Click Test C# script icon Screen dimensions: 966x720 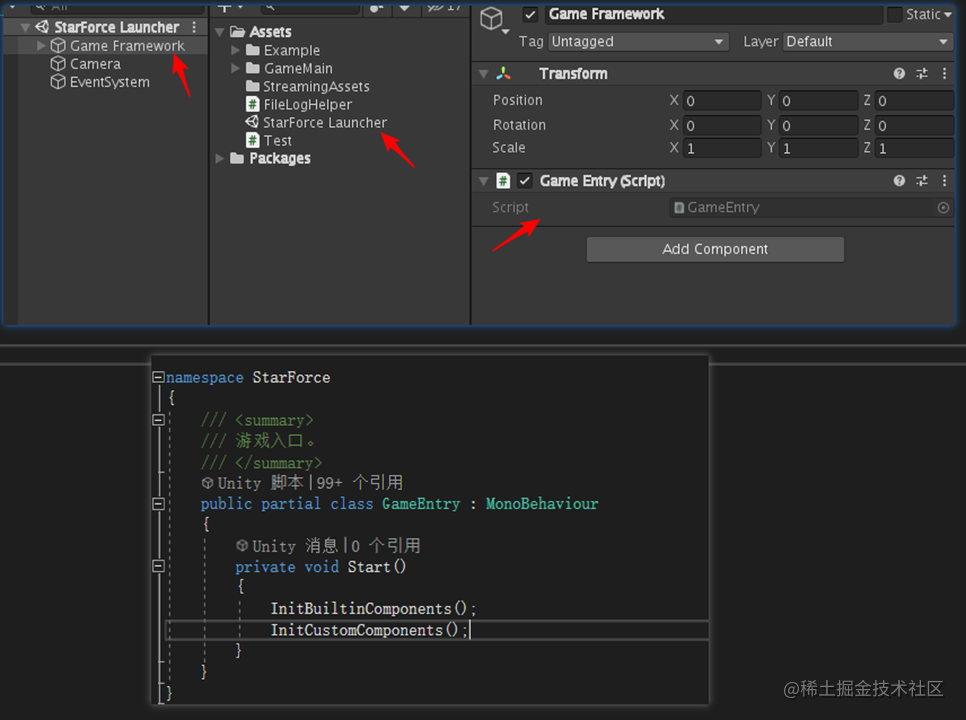click(x=253, y=140)
